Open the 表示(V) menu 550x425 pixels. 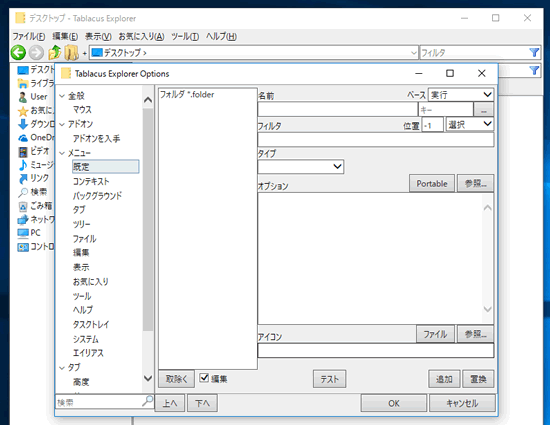(98, 36)
